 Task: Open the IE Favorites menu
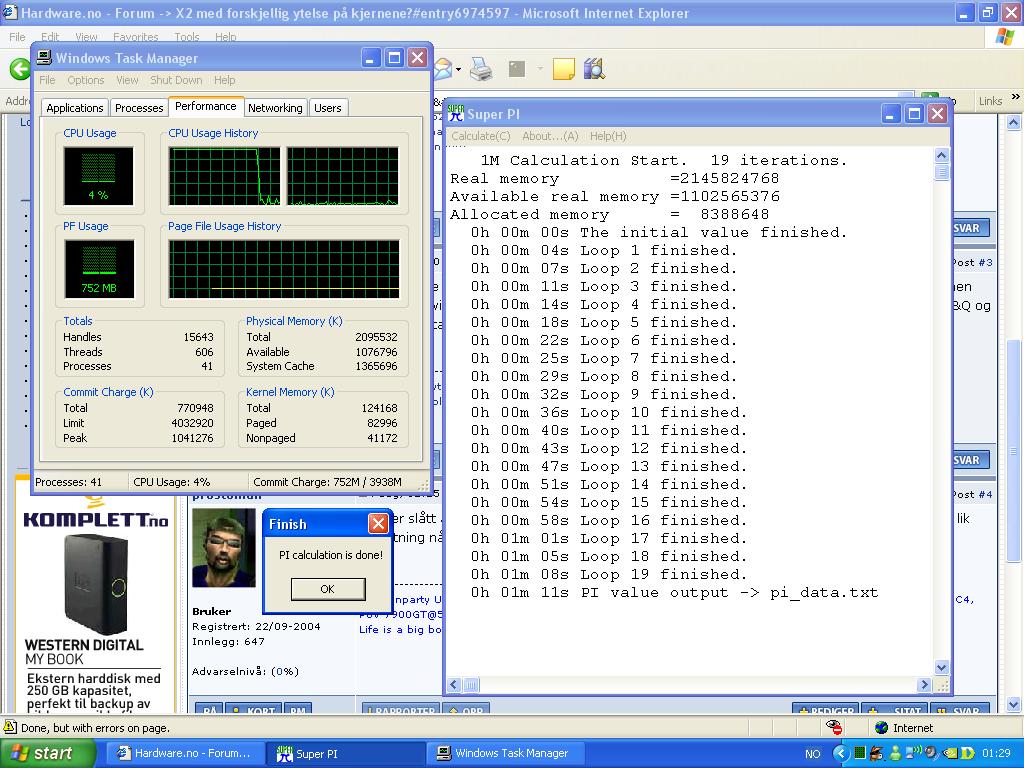[x=135, y=37]
